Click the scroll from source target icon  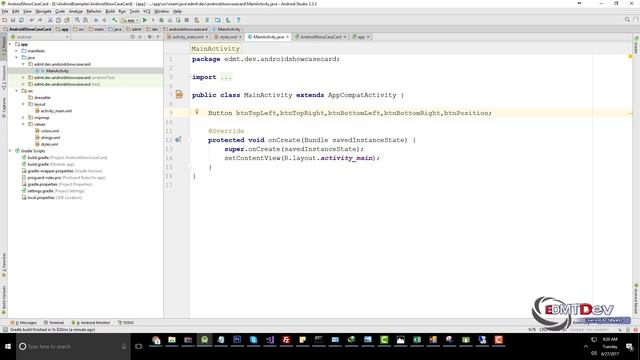tap(132, 37)
